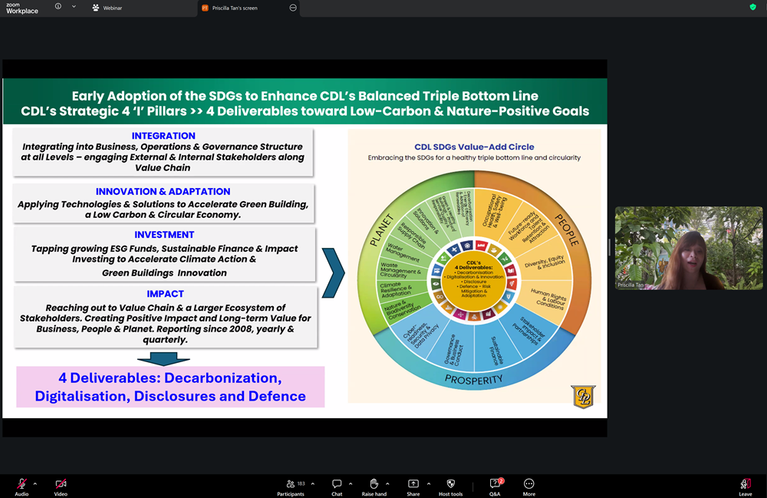Expand the Raise hand options caret
Viewport: 767px width, 498px height.
point(388,484)
